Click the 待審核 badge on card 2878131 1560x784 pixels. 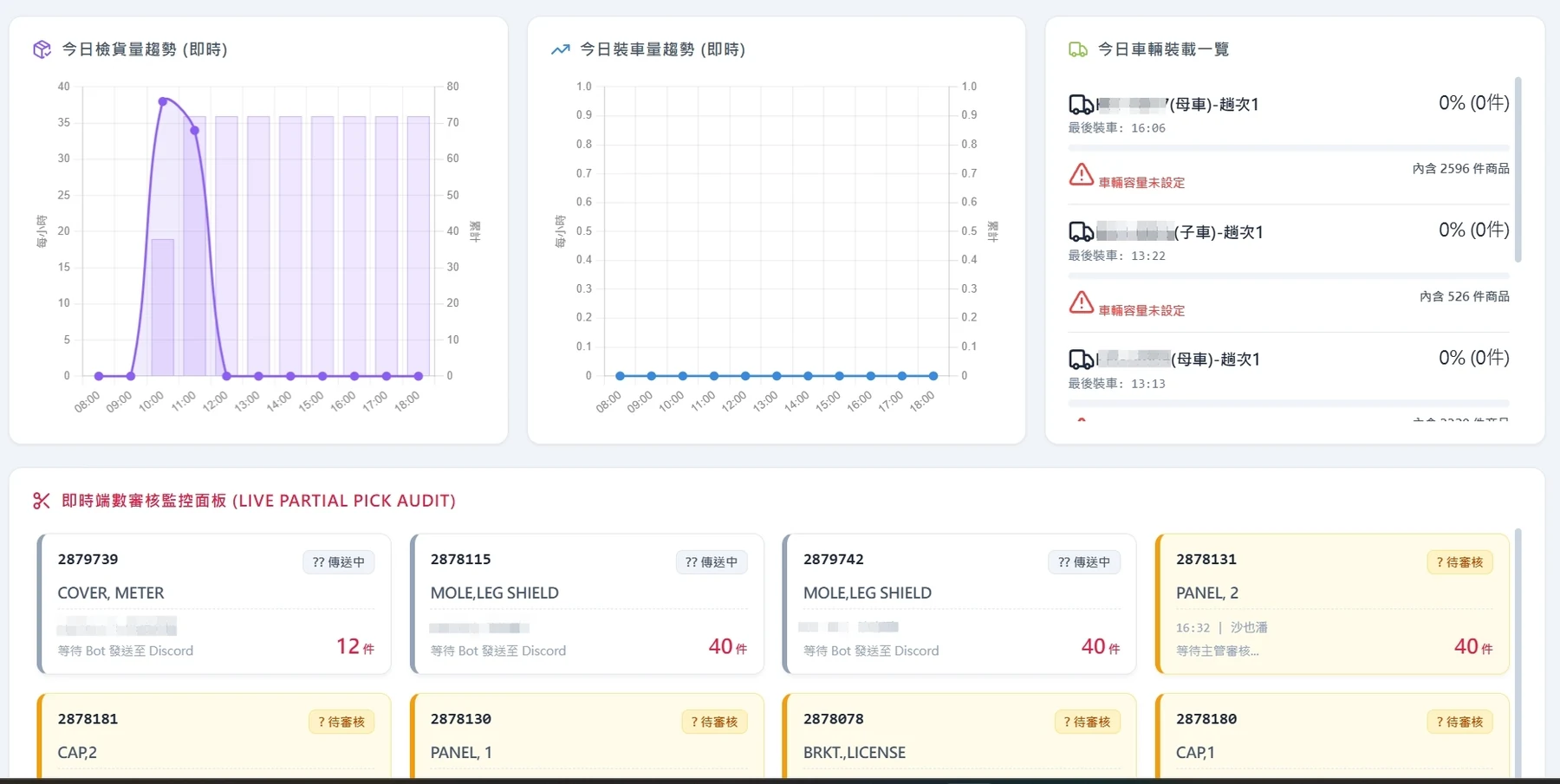coord(1459,562)
